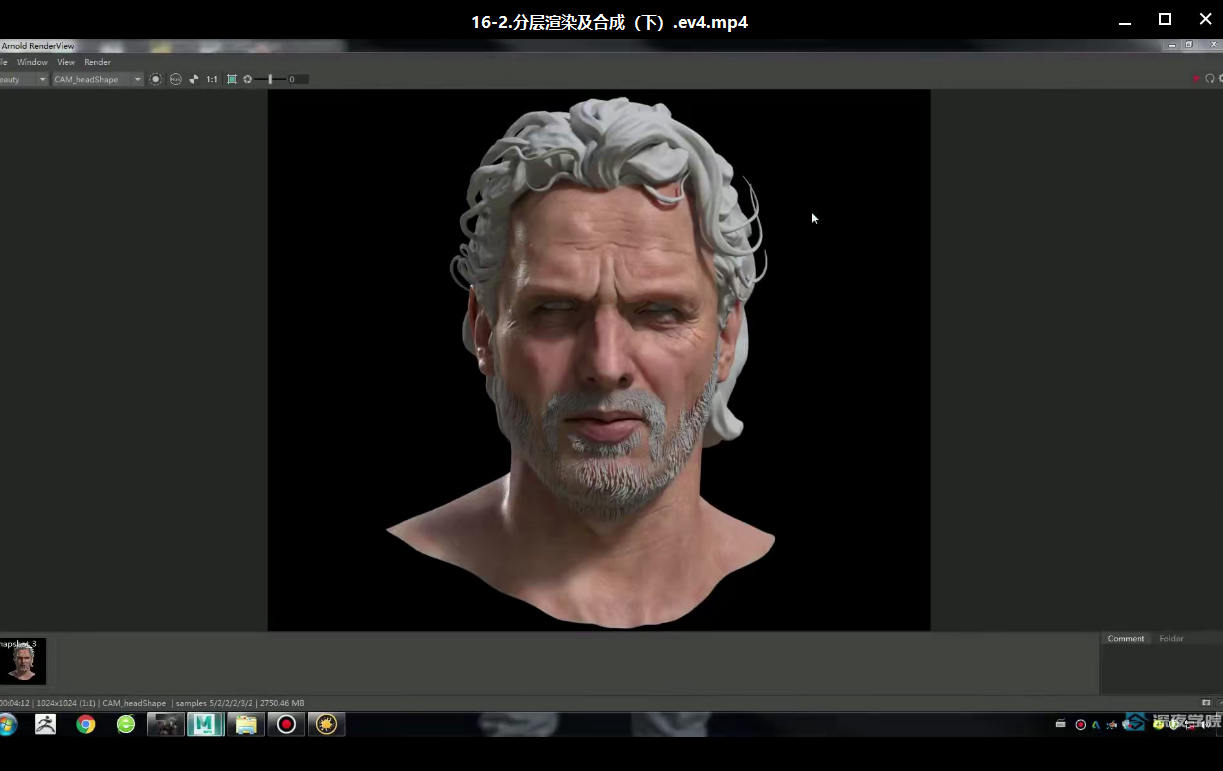Open ZBrush from the taskbar
The width and height of the screenshot is (1223, 771).
pos(45,724)
